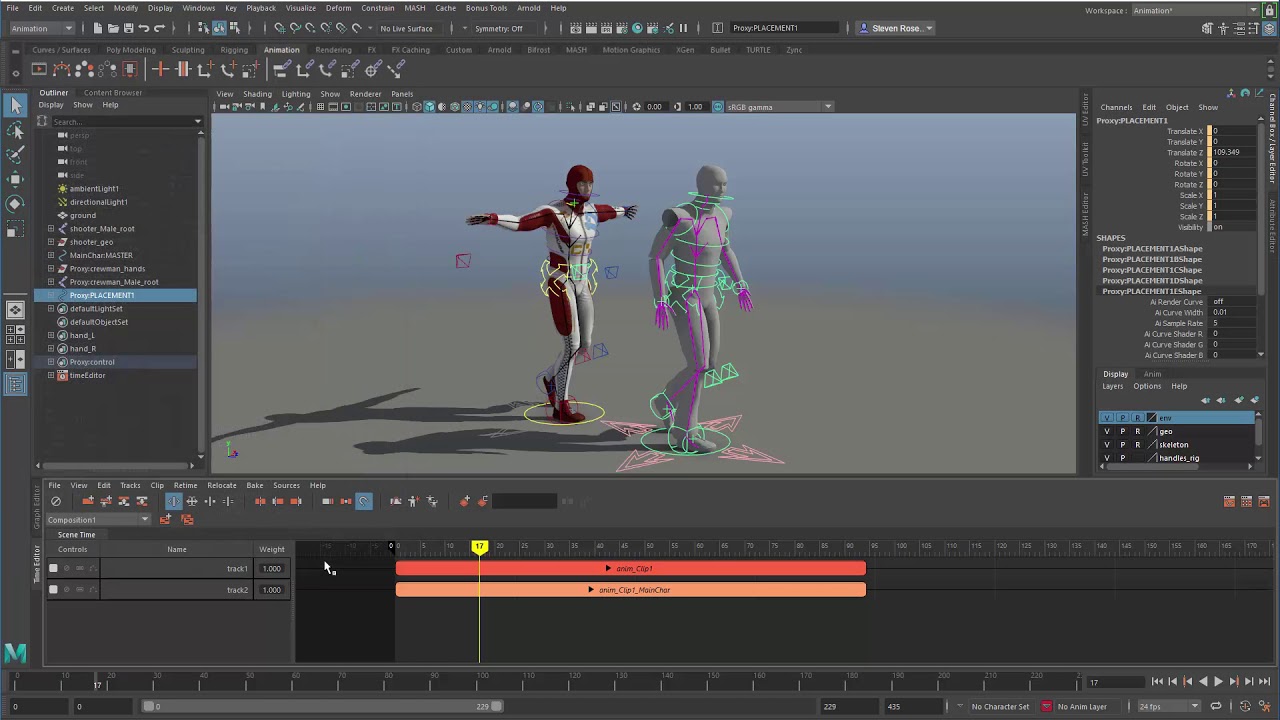Click the Undo arrow icon

tap(144, 28)
